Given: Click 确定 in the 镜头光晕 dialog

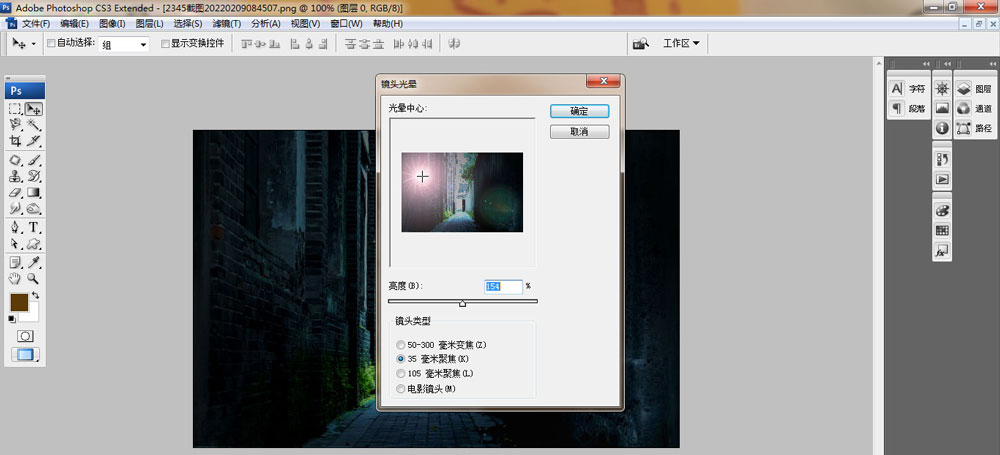Looking at the screenshot, I should pyautogui.click(x=579, y=110).
